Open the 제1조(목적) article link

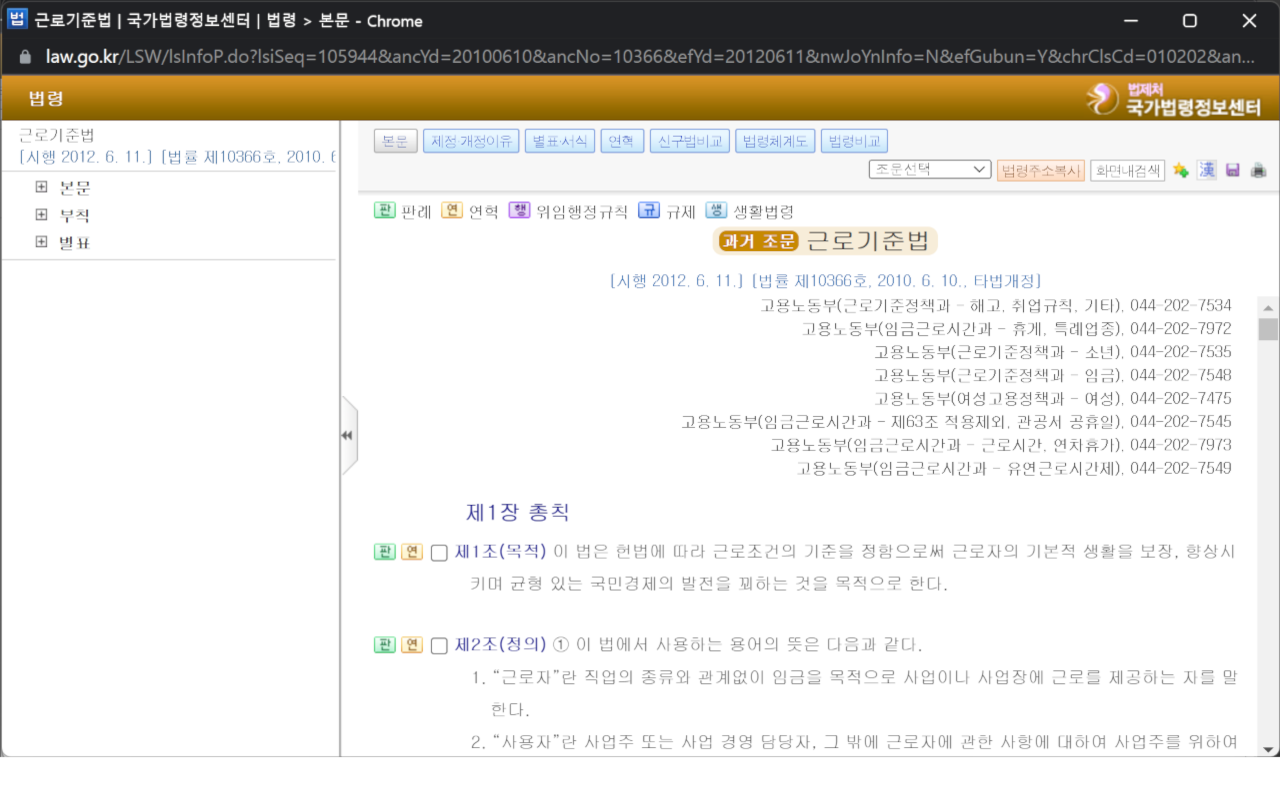pyautogui.click(x=501, y=552)
